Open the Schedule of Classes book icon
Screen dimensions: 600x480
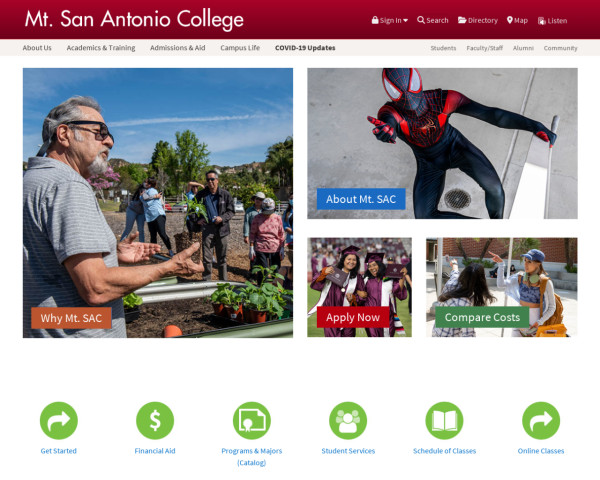coord(444,420)
